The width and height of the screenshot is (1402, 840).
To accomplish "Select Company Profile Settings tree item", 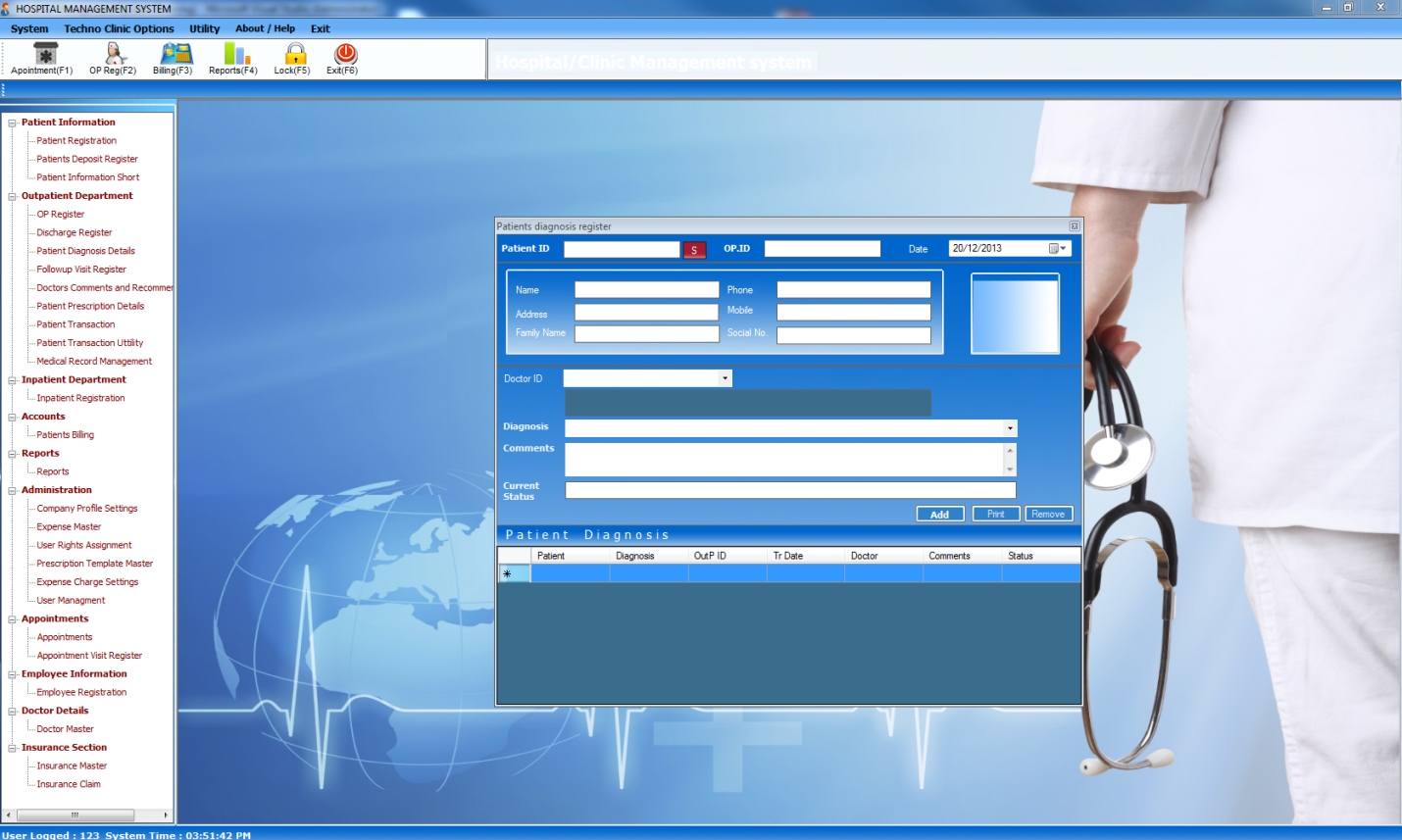I will click(87, 509).
